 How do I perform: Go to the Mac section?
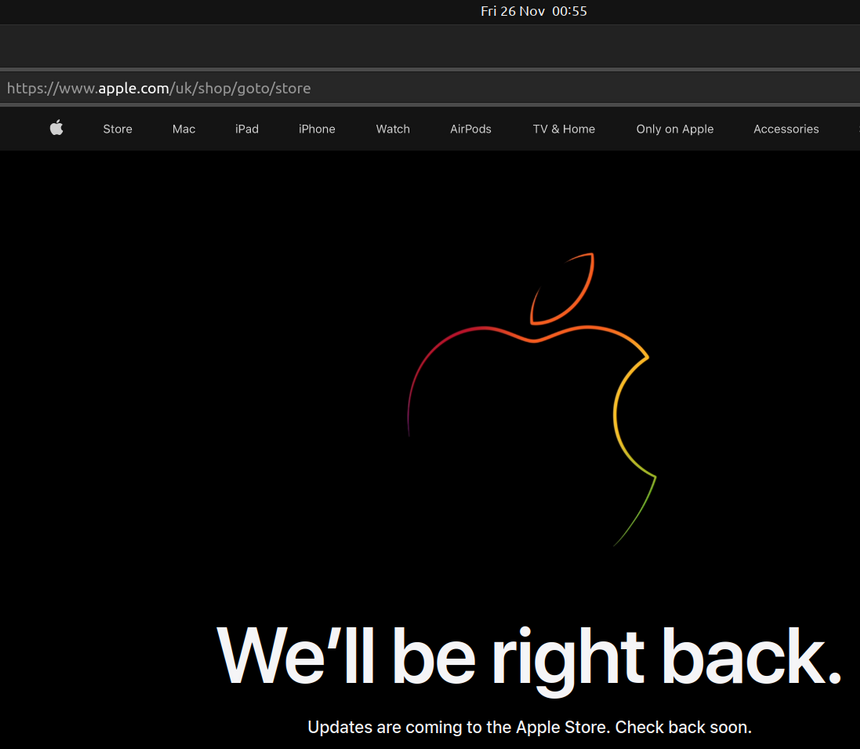coord(184,129)
